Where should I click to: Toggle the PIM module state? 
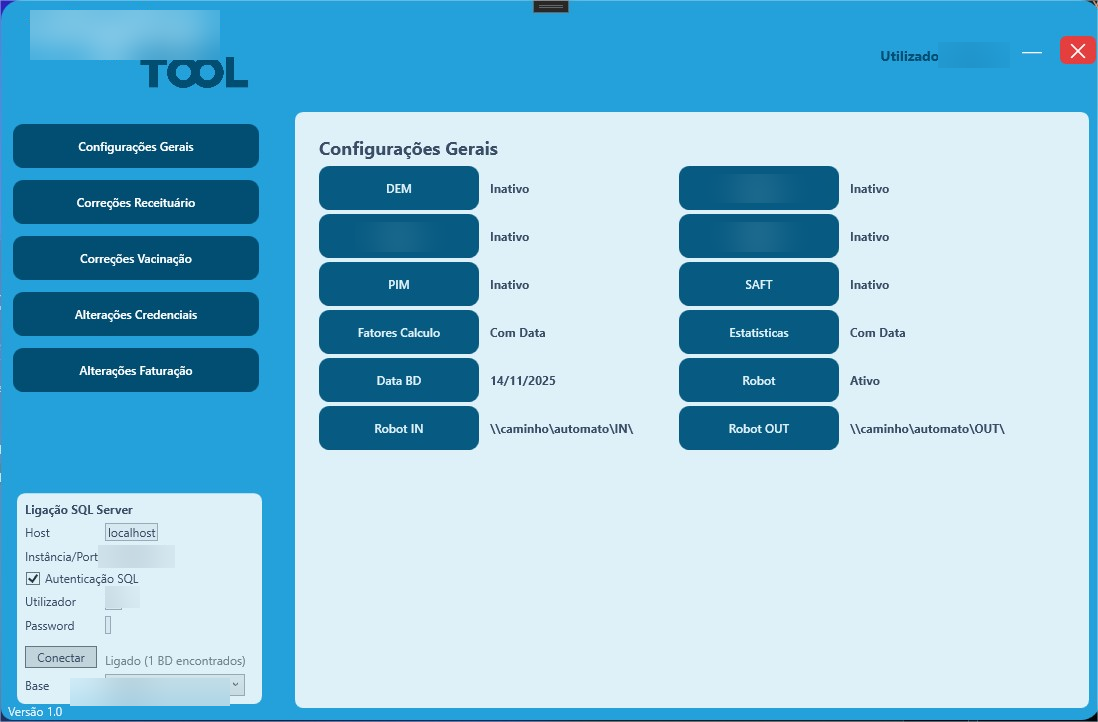[398, 284]
